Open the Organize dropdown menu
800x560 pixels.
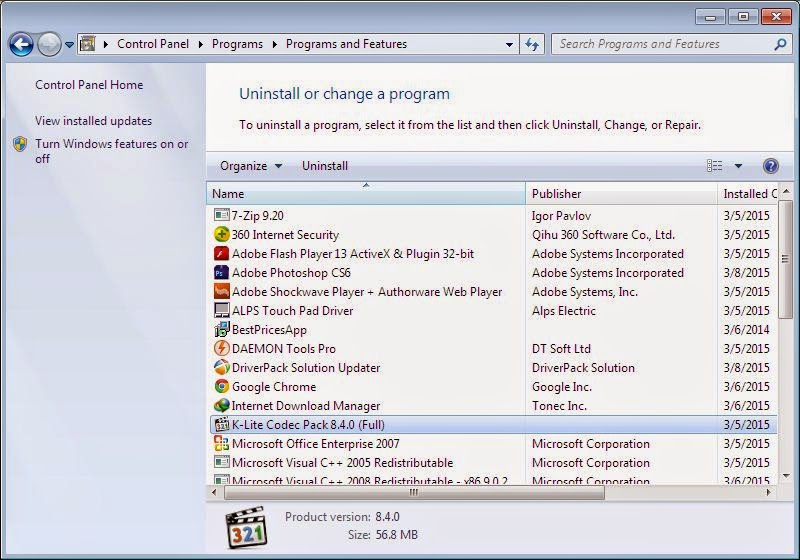(x=251, y=166)
